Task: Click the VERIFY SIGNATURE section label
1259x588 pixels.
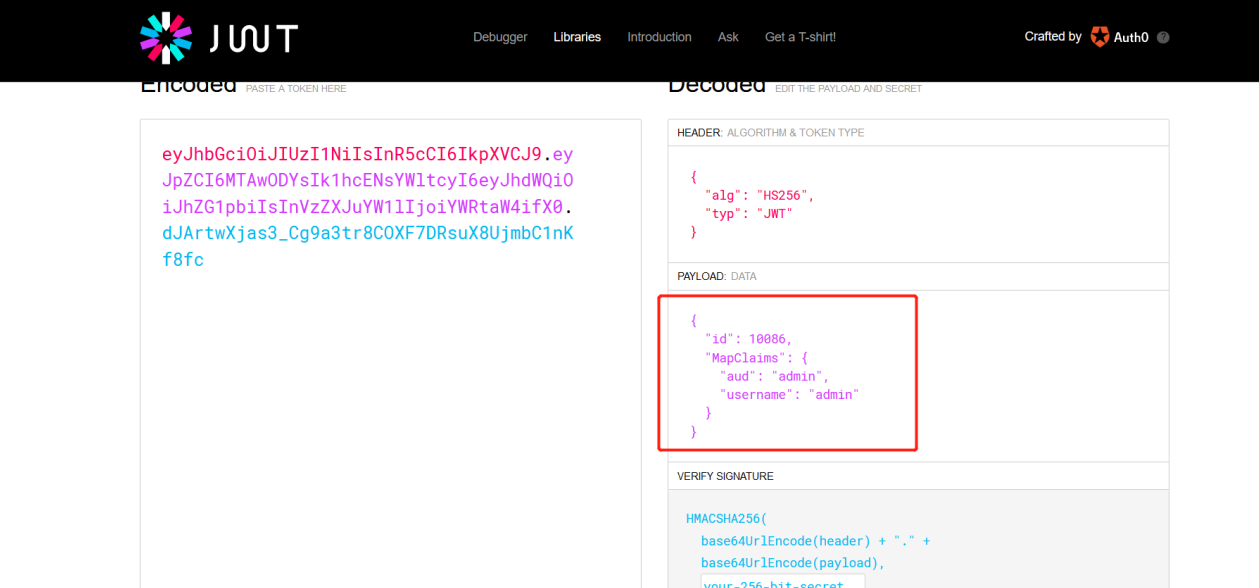Action: pyautogui.click(x=725, y=476)
